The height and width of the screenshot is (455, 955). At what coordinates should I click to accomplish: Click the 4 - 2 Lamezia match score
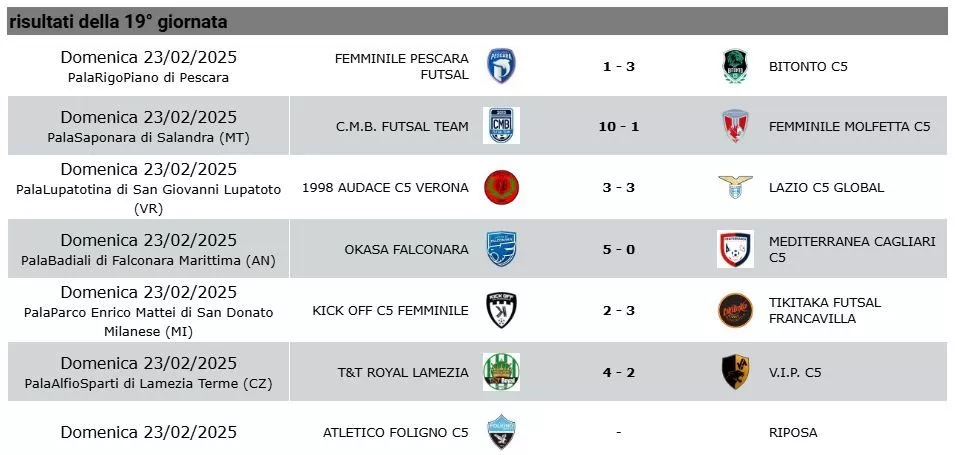coord(619,372)
